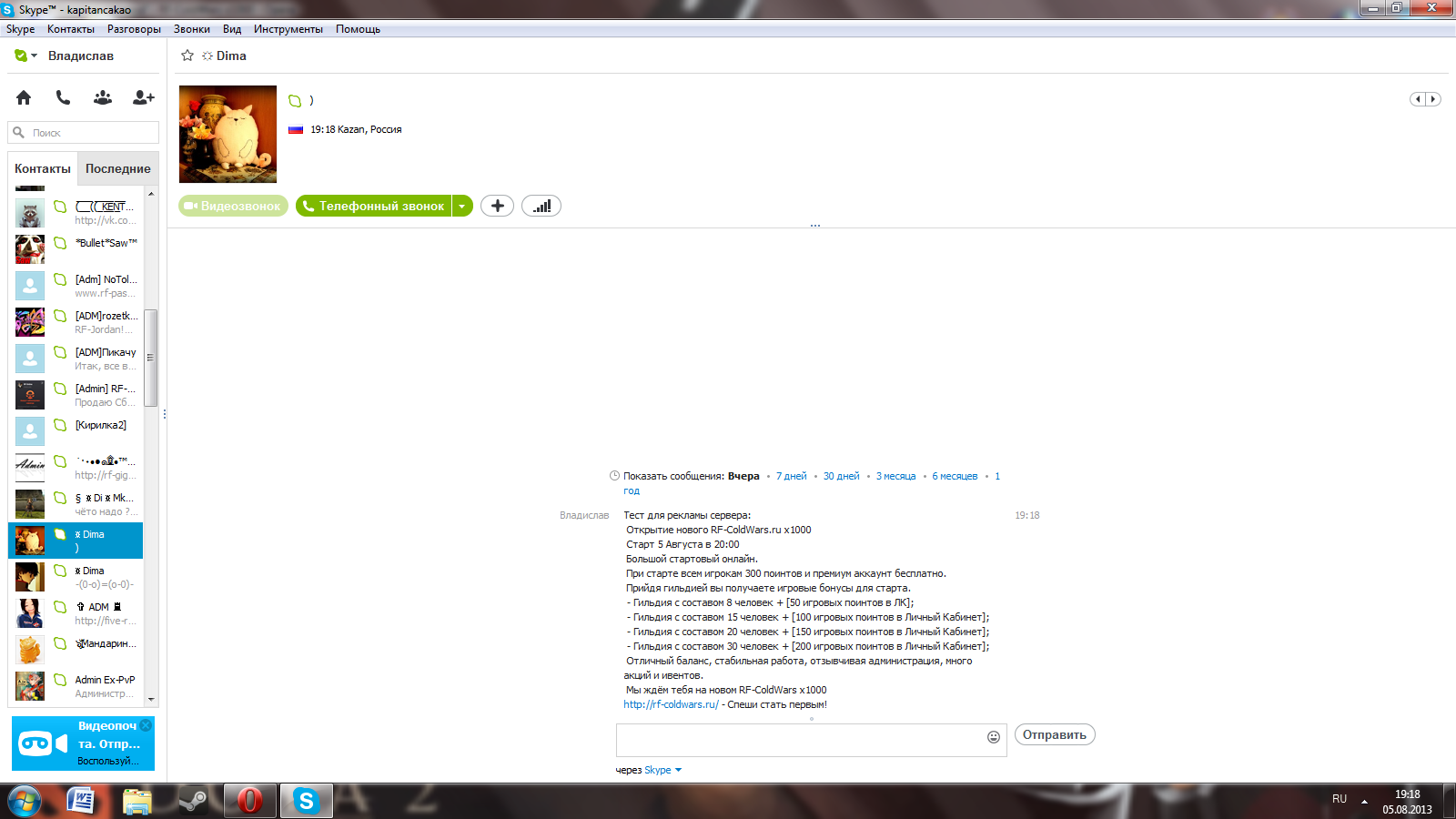
Task: Add a new contact icon
Action: (144, 97)
